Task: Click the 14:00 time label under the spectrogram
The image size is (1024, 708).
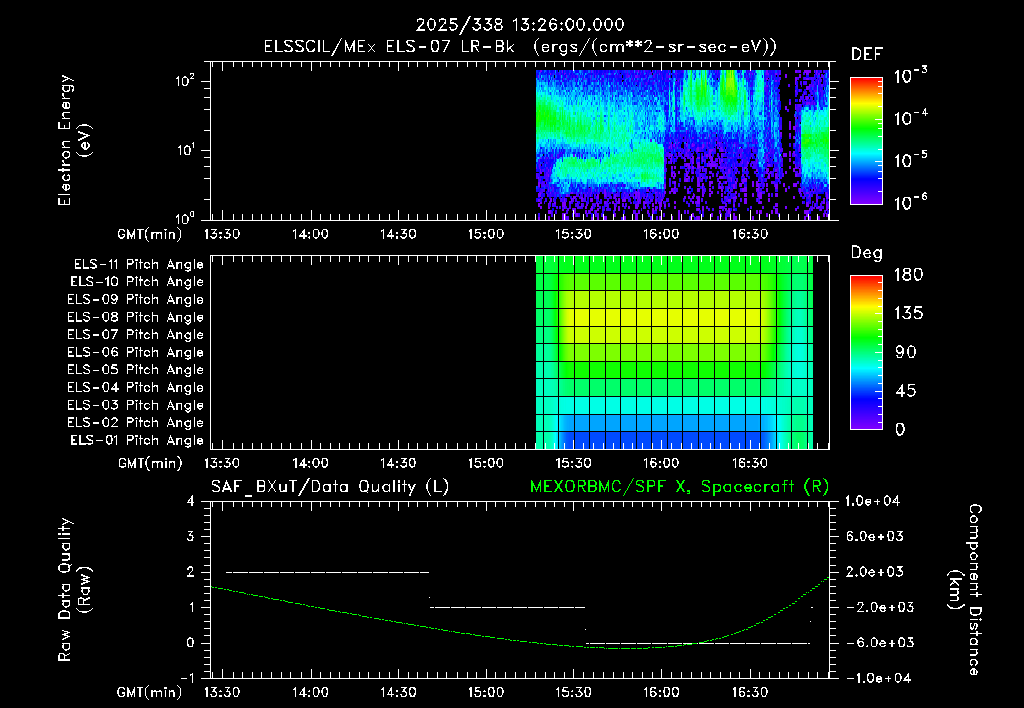Action: [x=310, y=234]
